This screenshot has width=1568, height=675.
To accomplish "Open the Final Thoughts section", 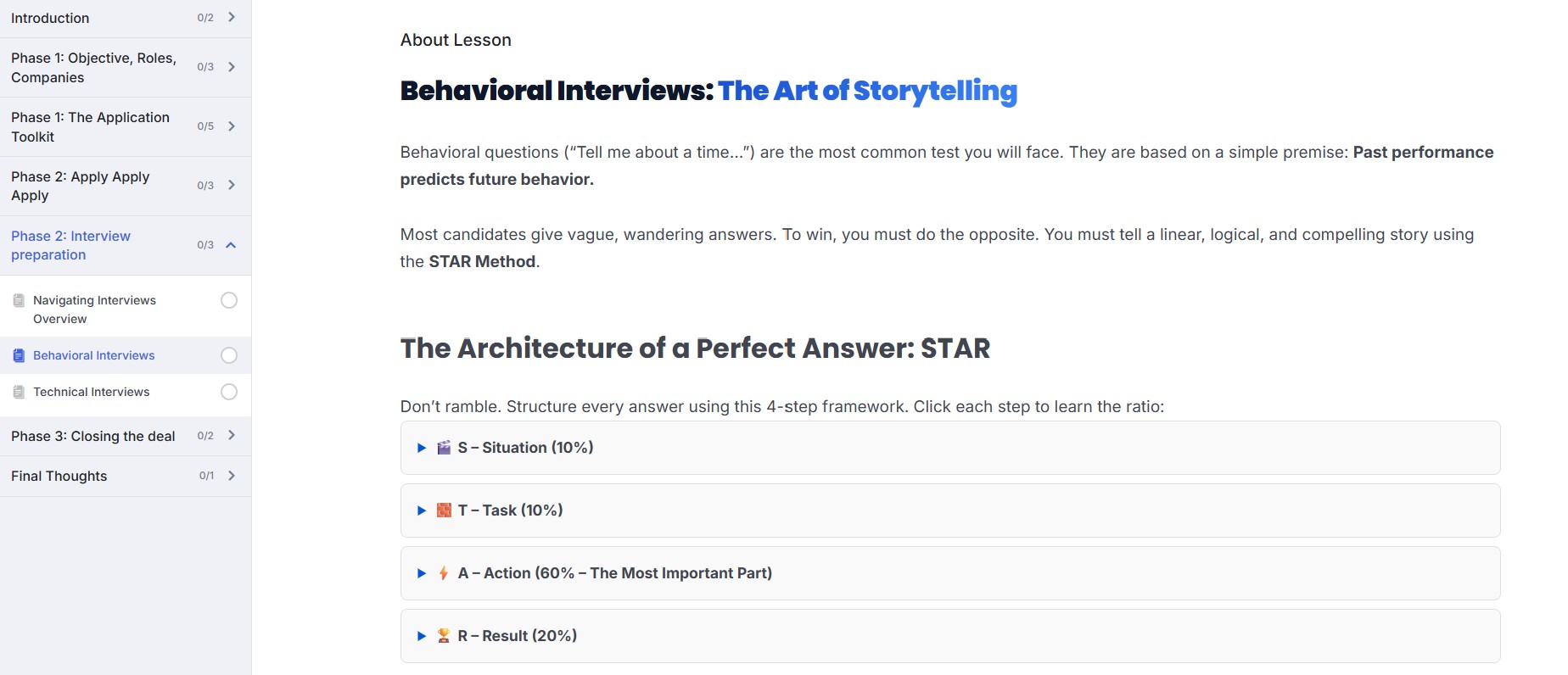I will pos(59,476).
